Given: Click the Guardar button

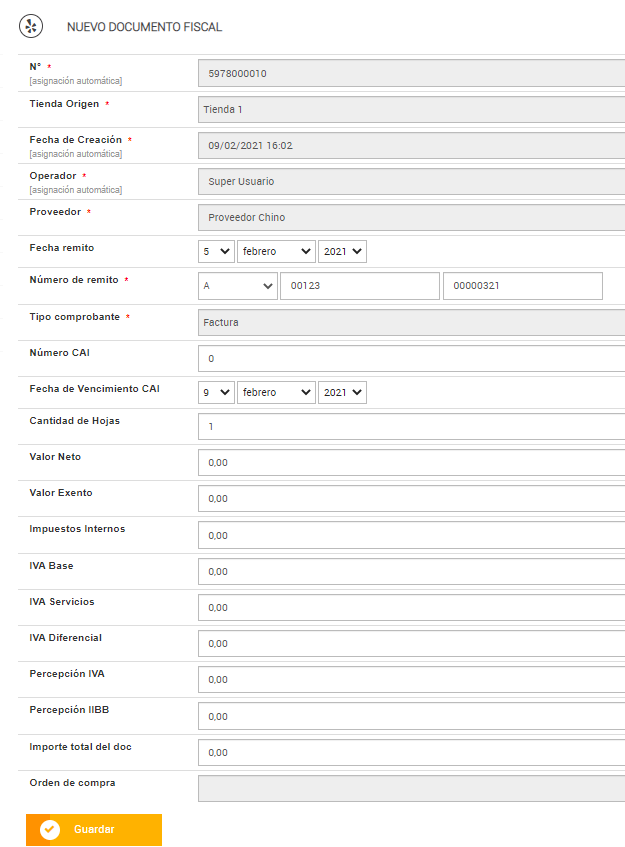Looking at the screenshot, I should click(x=94, y=830).
